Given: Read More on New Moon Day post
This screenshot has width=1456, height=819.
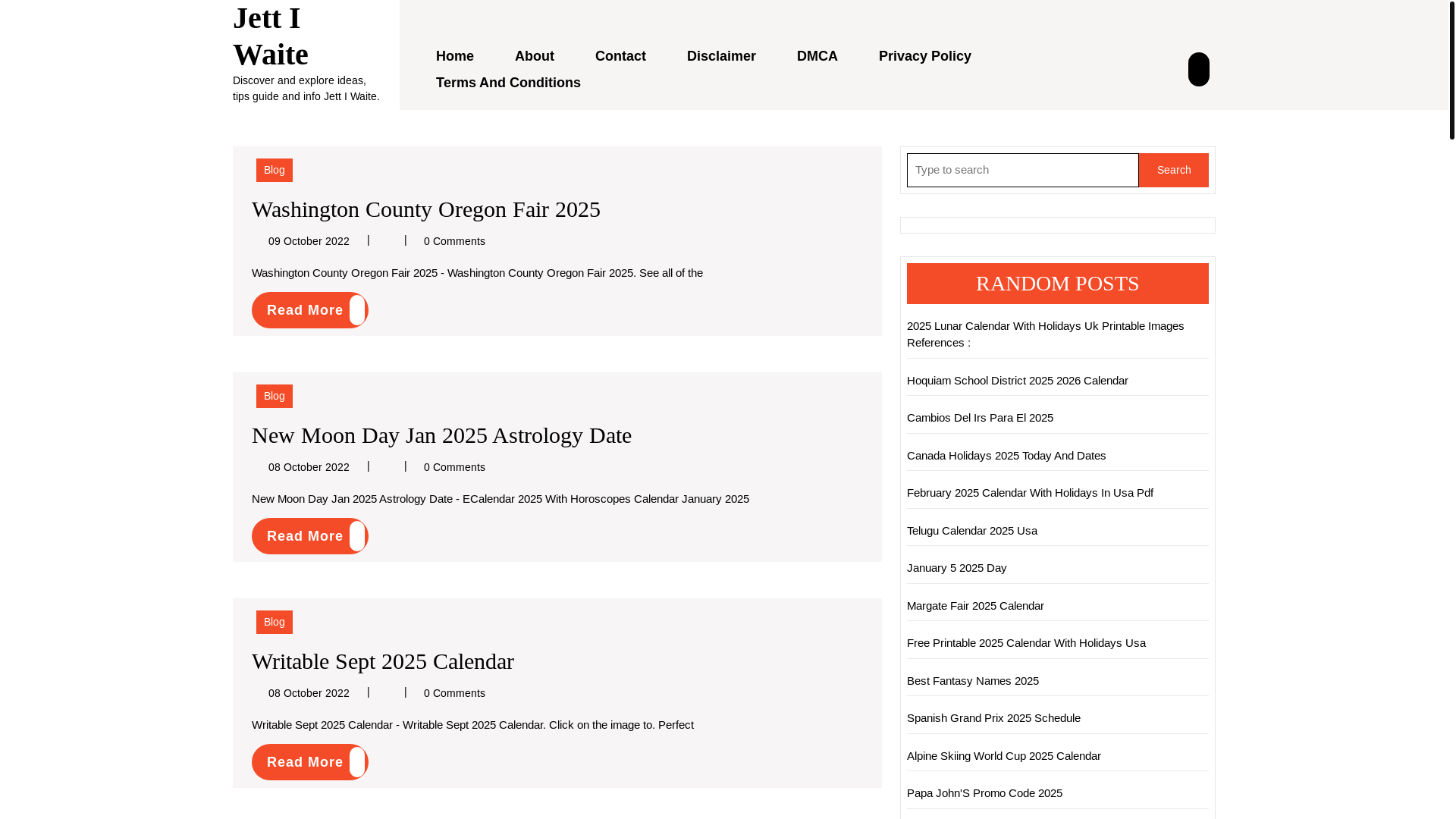Looking at the screenshot, I should click(309, 536).
